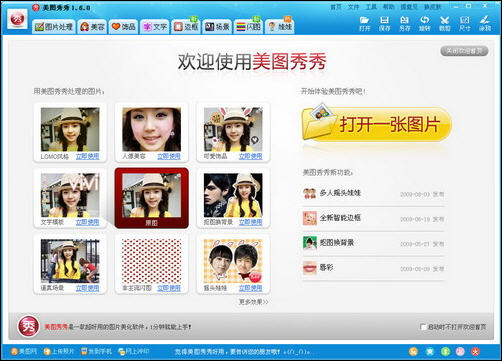Open the 多人摇头娃娃 new feature entry
The image size is (502, 361).
click(x=373, y=193)
